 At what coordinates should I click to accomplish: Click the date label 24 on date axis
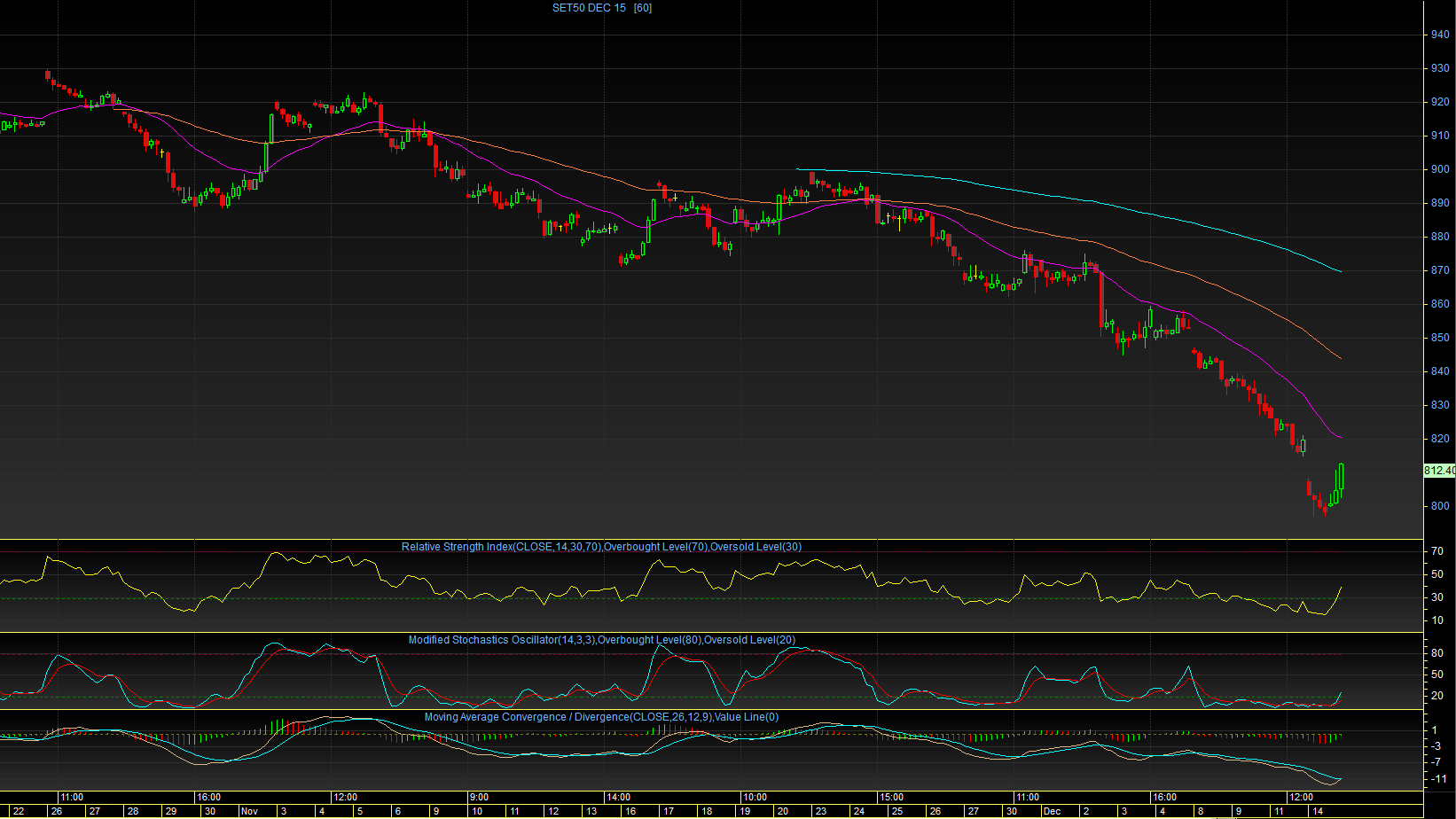(858, 811)
